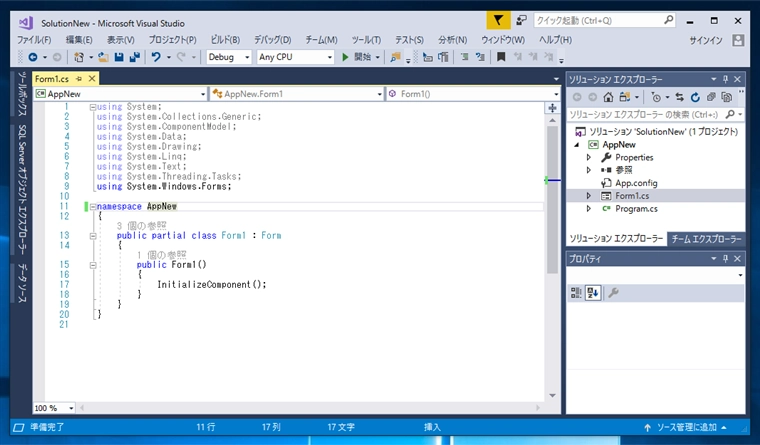Screen dimensions: 760x445
Task: Toggle alphabetical sorting in the Properties panel
Action: point(593,293)
